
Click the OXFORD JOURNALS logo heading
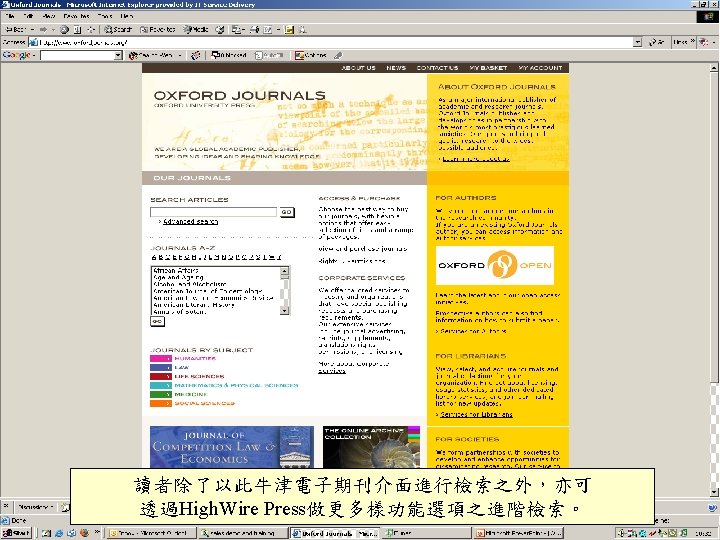(239, 96)
